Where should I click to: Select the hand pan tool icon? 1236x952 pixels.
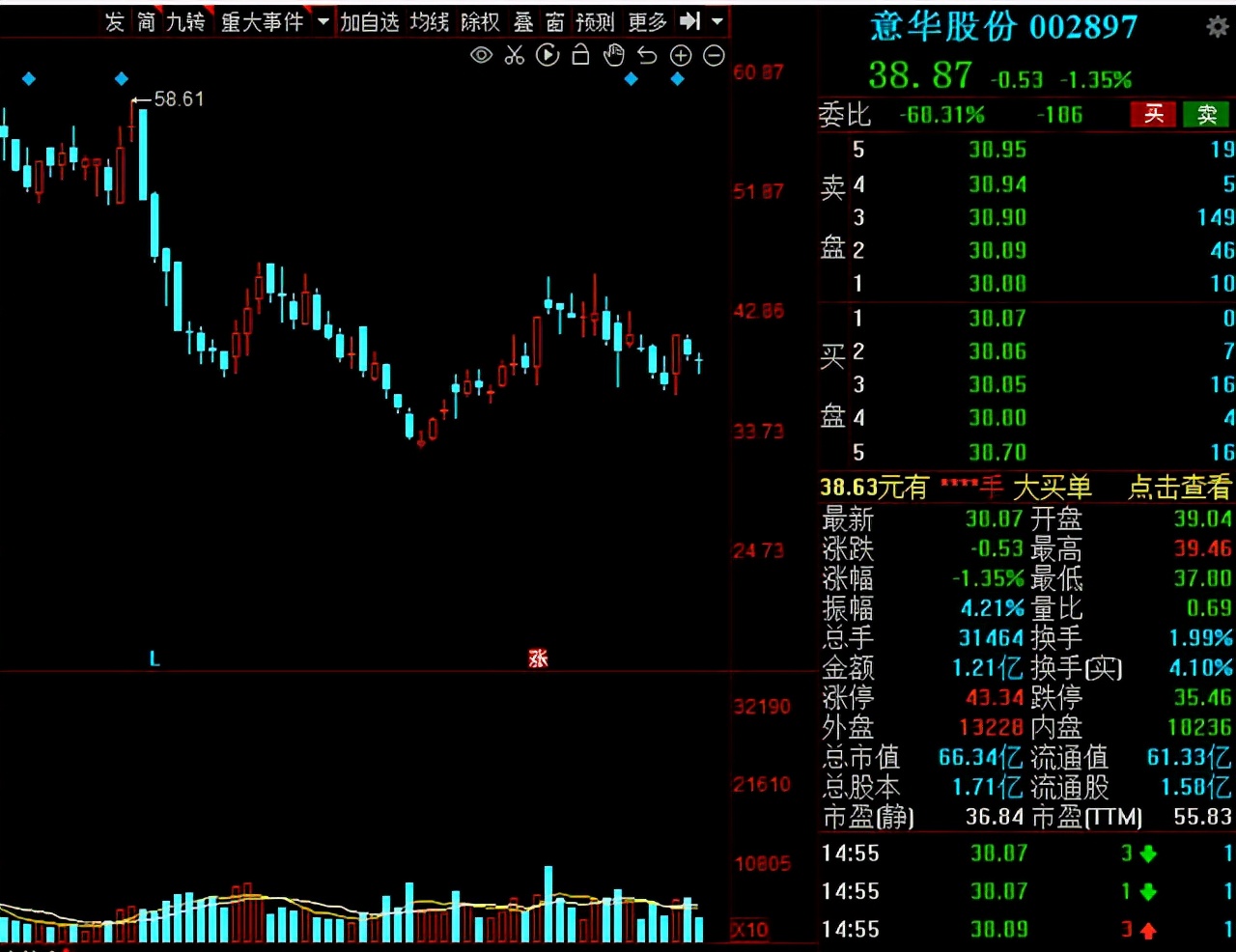point(614,55)
